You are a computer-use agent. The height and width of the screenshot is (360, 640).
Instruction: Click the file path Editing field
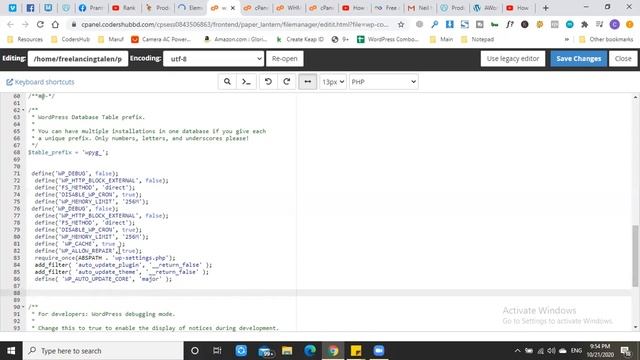point(78,59)
